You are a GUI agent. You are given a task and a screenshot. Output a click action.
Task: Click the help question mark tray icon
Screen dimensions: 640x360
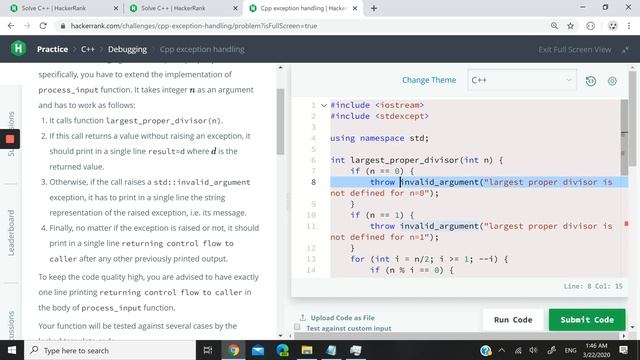click(x=485, y=350)
